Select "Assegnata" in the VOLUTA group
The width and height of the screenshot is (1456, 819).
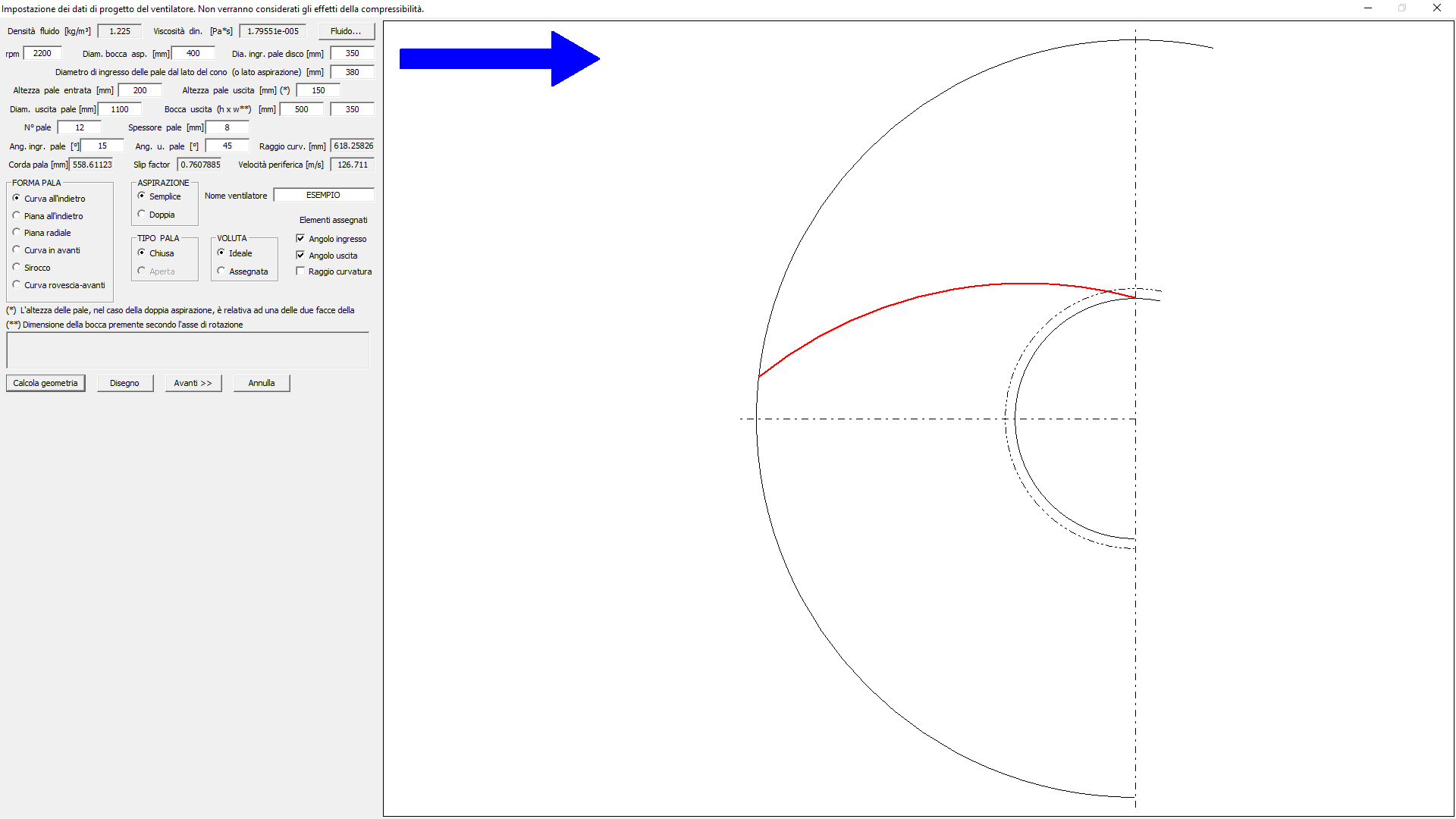pos(220,271)
